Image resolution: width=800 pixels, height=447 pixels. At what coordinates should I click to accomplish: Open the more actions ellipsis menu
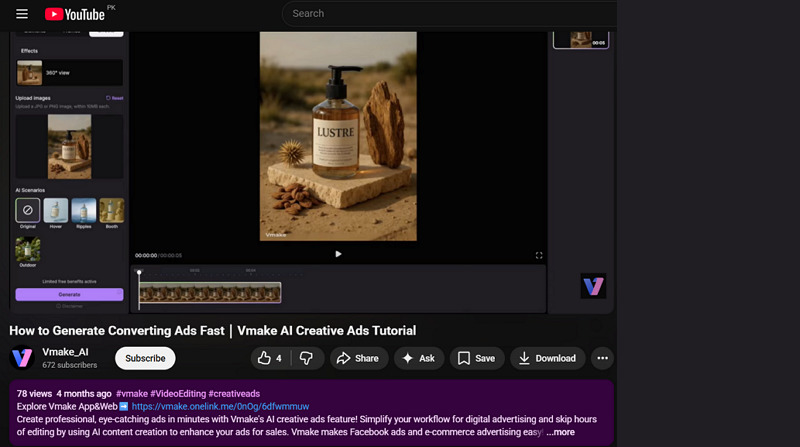point(603,358)
